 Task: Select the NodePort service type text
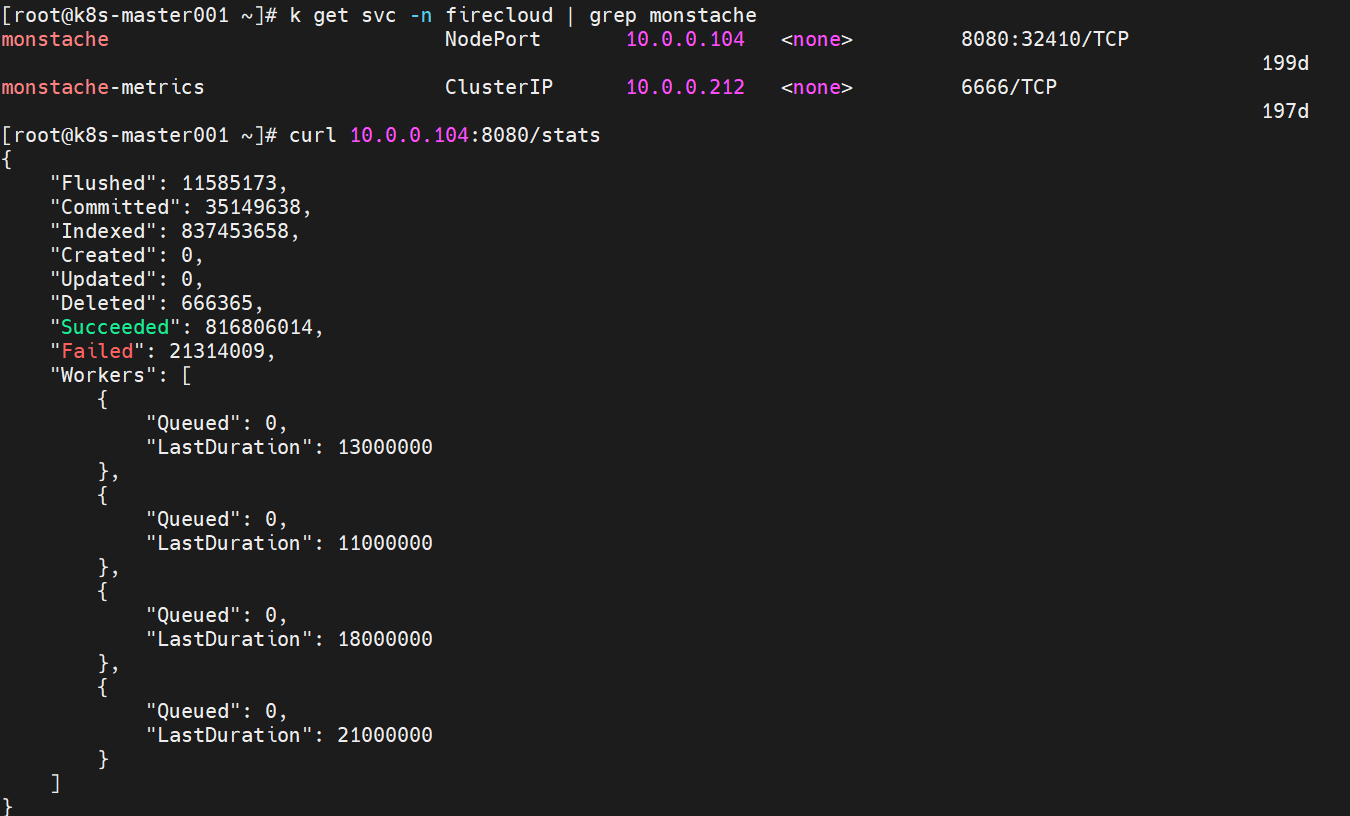[492, 39]
